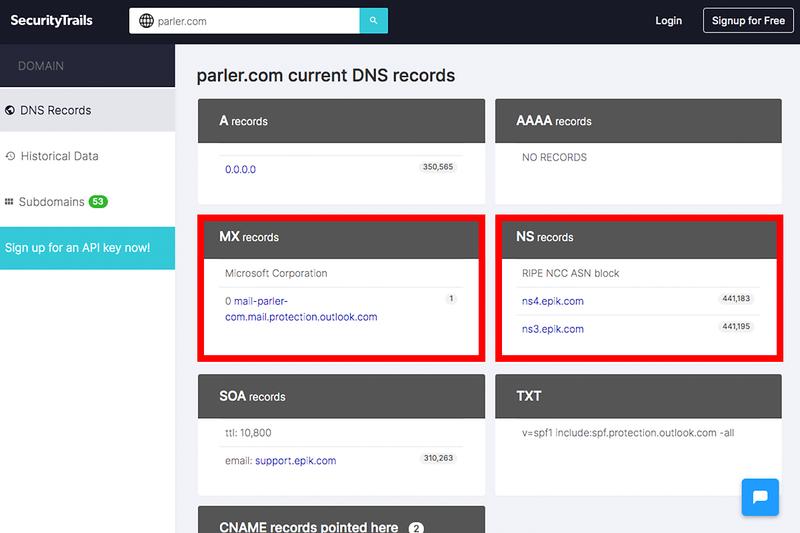The width and height of the screenshot is (800, 533).
Task: Click the MX record count badge 1
Action: pyautogui.click(x=451, y=298)
